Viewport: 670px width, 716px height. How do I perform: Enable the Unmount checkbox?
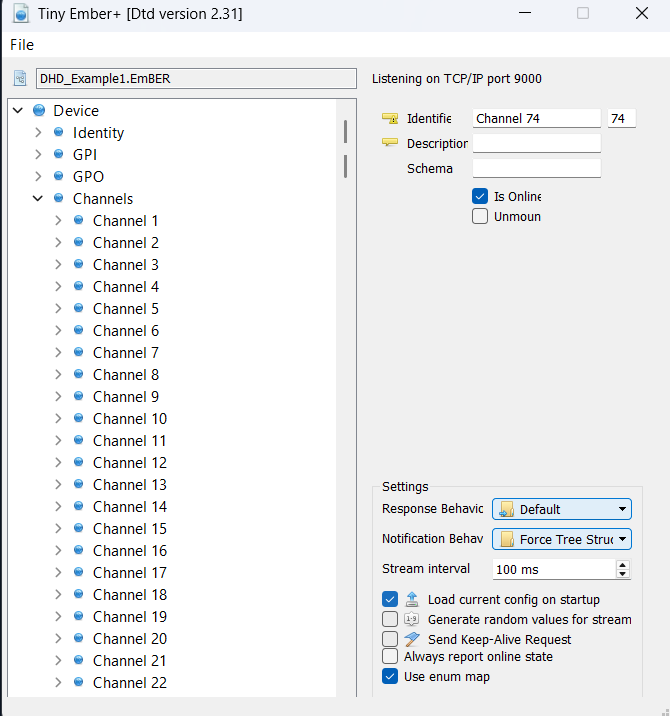coord(480,216)
